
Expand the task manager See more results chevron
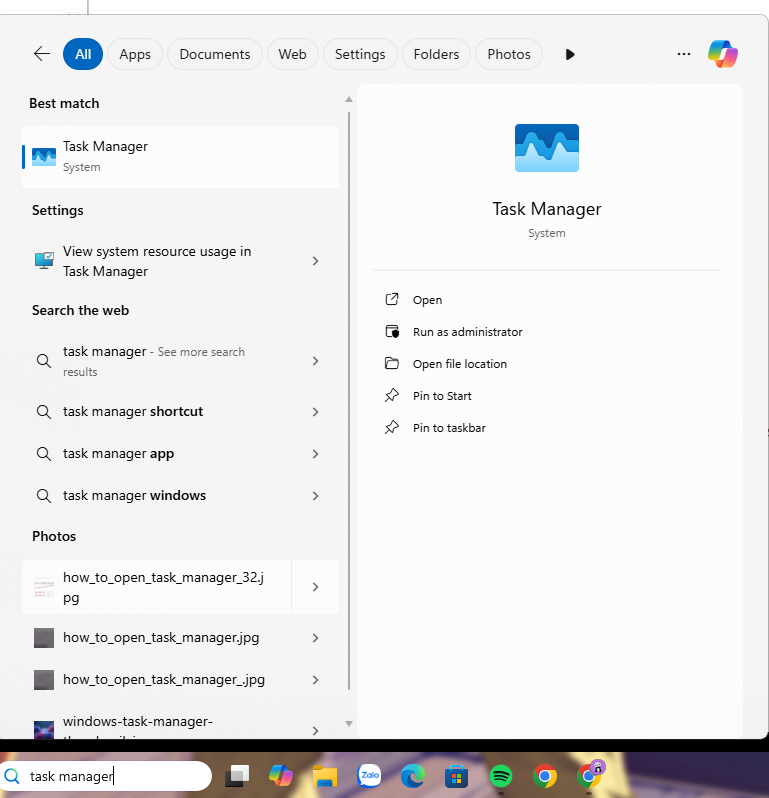(316, 361)
